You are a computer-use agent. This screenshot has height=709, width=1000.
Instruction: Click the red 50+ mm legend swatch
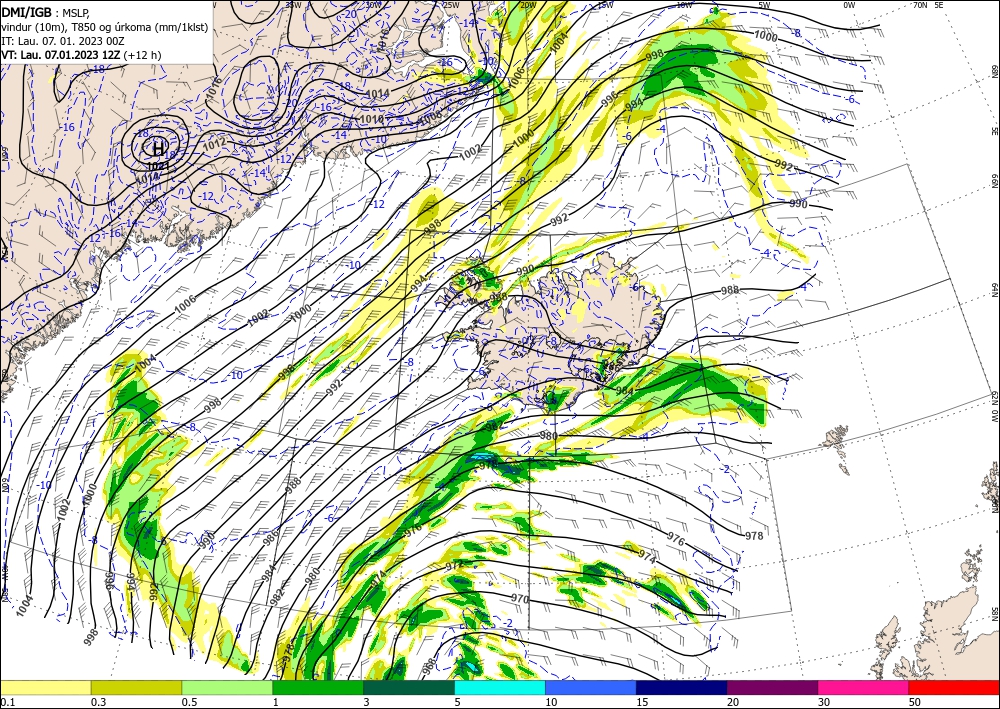(954, 687)
